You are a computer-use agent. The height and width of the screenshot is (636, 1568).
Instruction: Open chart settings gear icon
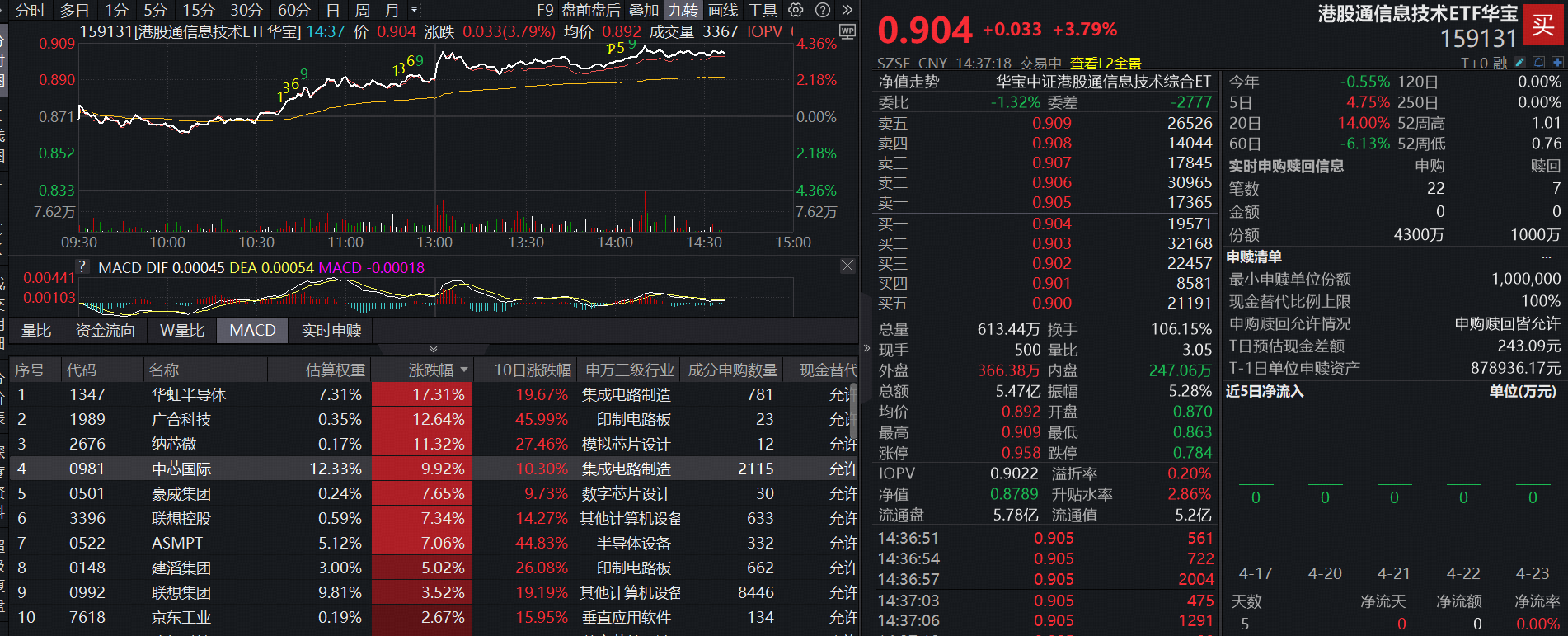tap(796, 10)
